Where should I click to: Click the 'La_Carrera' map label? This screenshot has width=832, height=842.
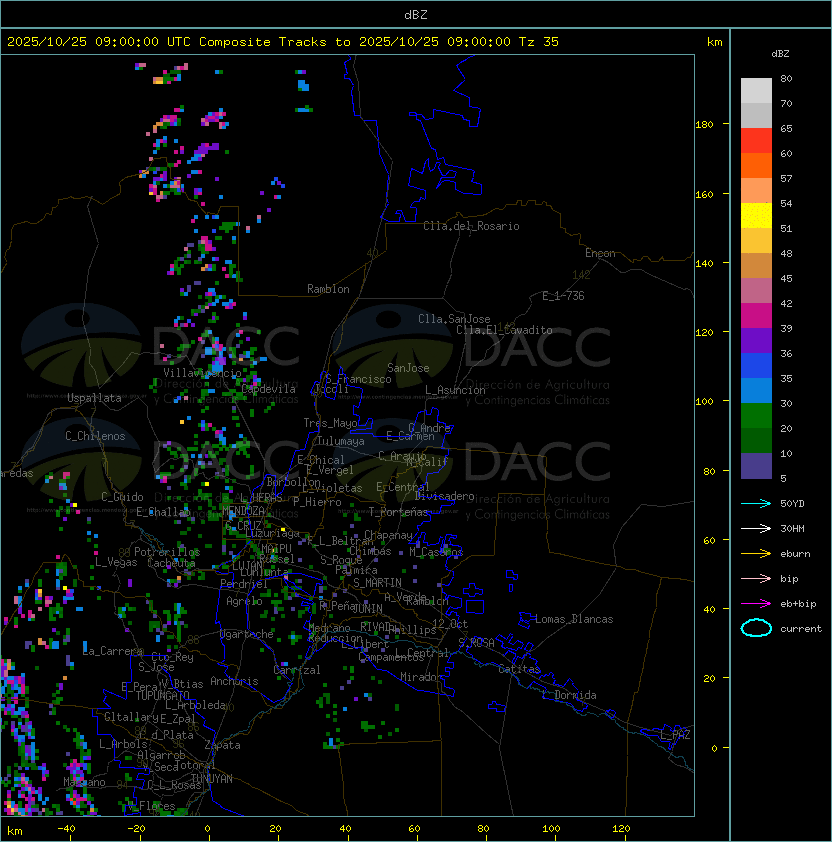pos(113,651)
